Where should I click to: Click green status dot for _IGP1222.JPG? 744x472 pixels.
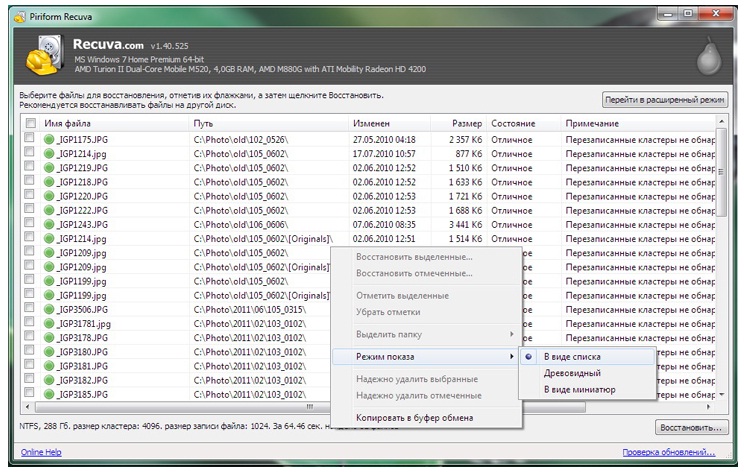tap(49, 211)
